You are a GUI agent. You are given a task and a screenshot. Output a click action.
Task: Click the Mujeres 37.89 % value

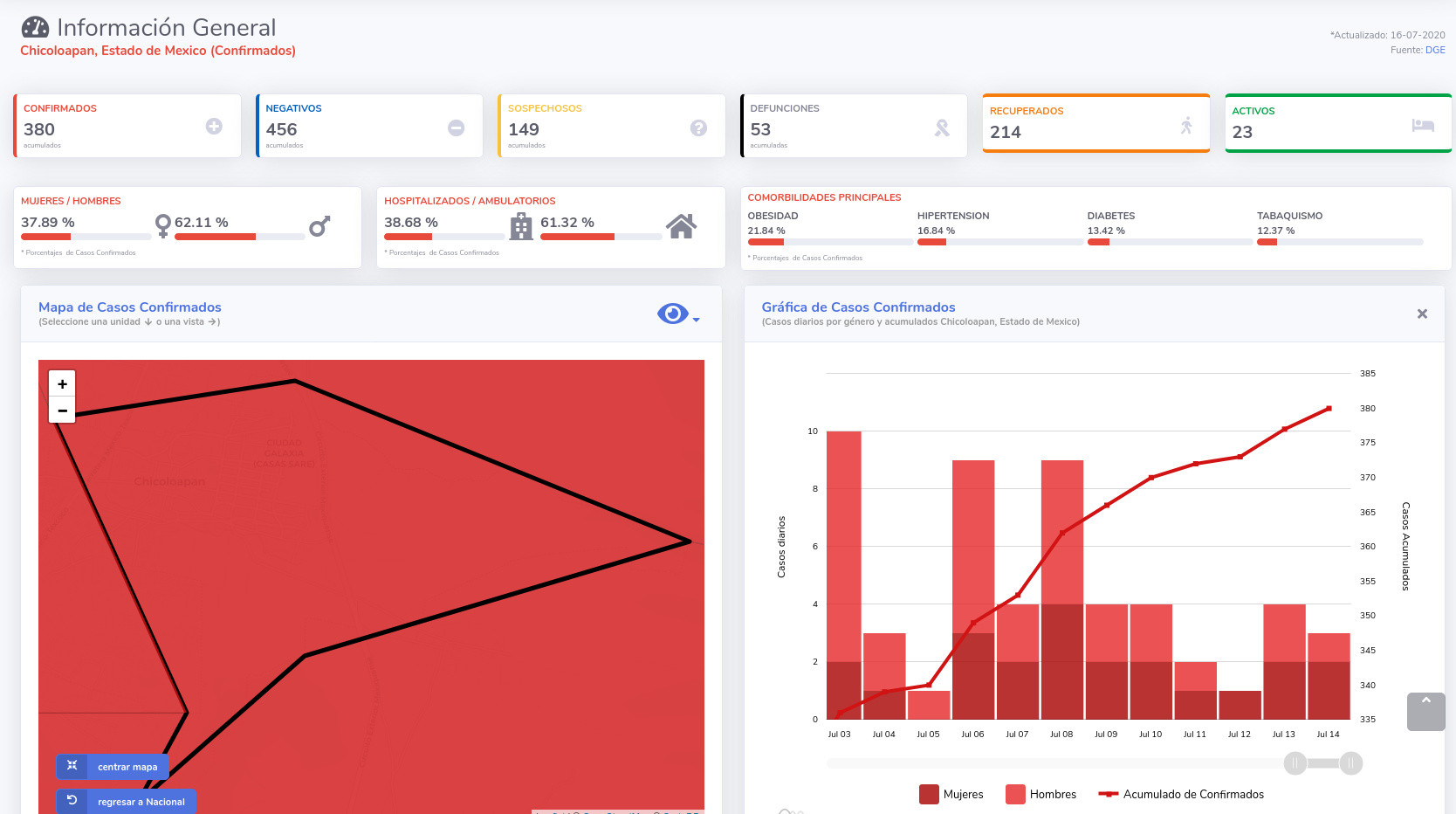click(48, 223)
